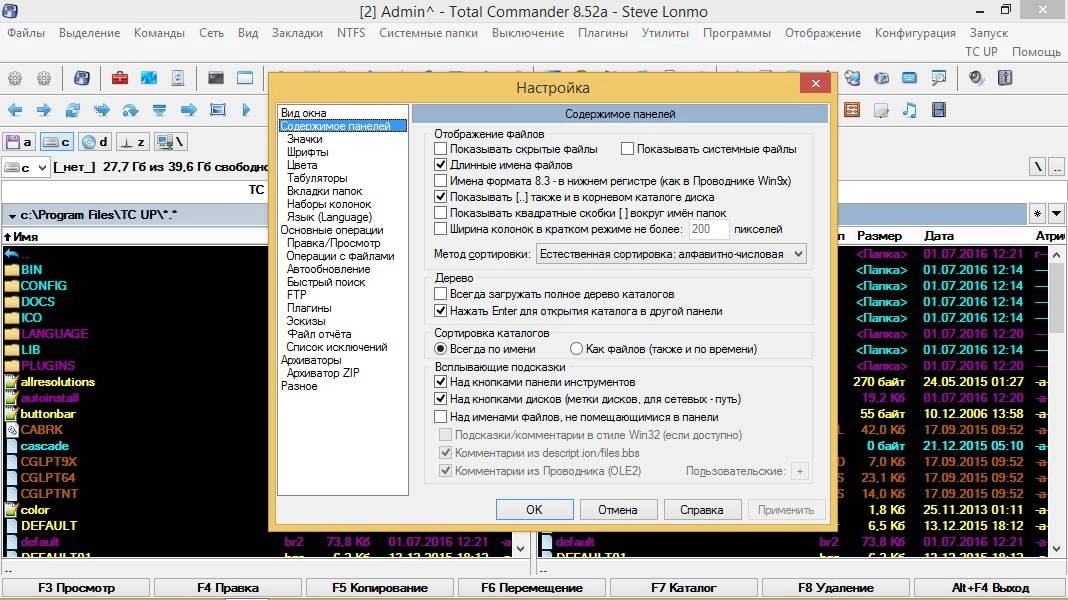Image resolution: width=1068 pixels, height=600 pixels.
Task: Click the music notes toolbar icon
Action: click(x=910, y=110)
